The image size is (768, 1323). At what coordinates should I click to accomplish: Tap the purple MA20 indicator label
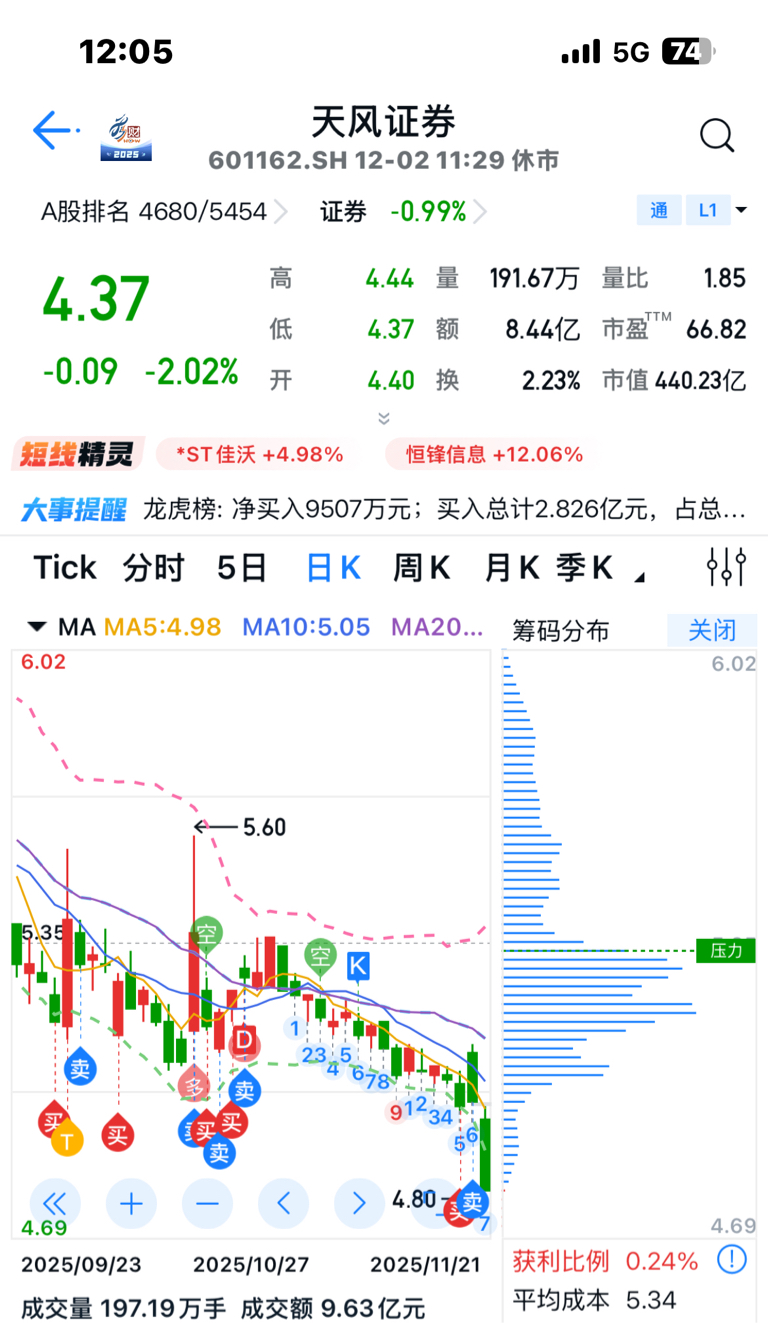coord(438,627)
